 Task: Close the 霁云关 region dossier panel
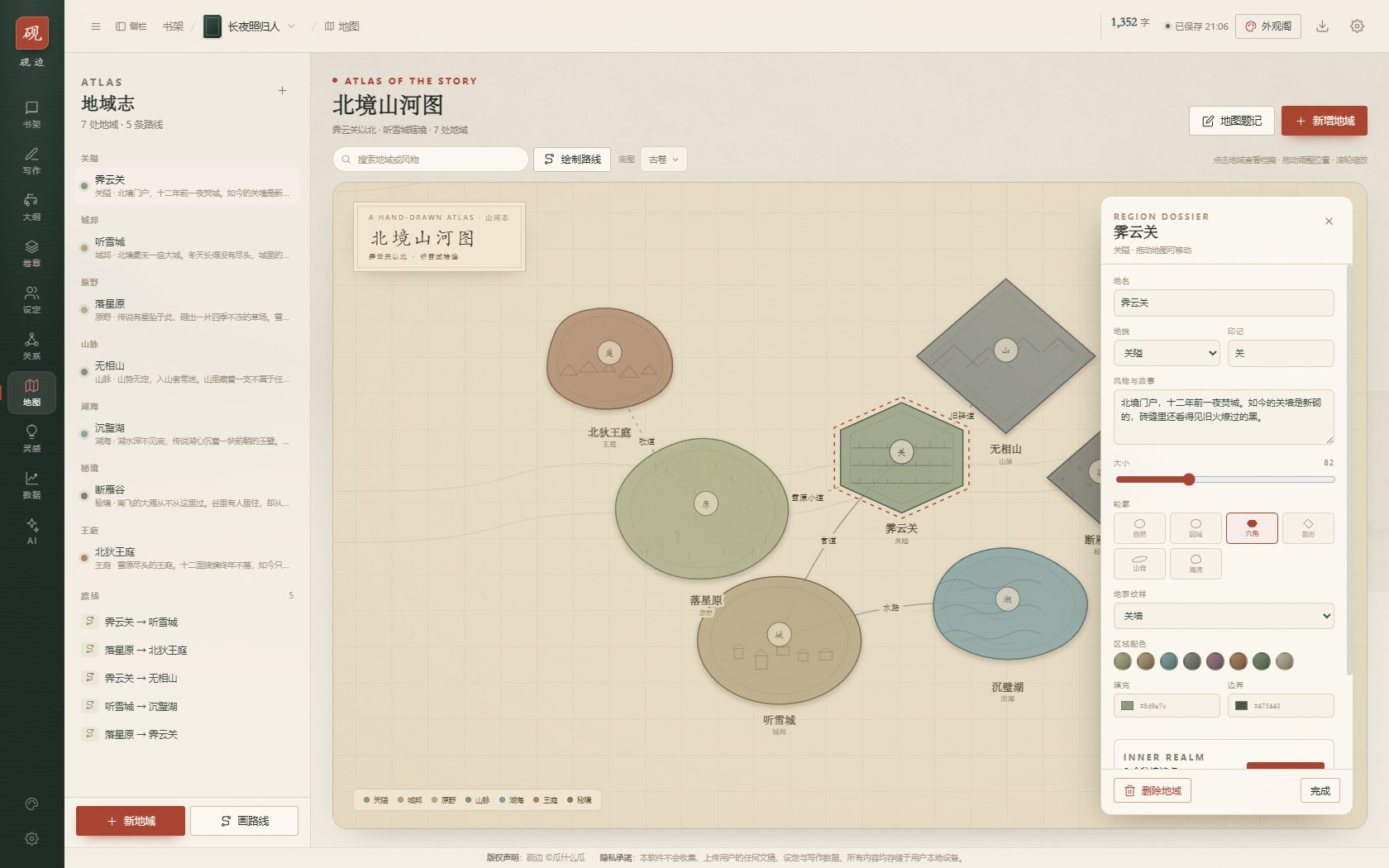click(x=1329, y=221)
